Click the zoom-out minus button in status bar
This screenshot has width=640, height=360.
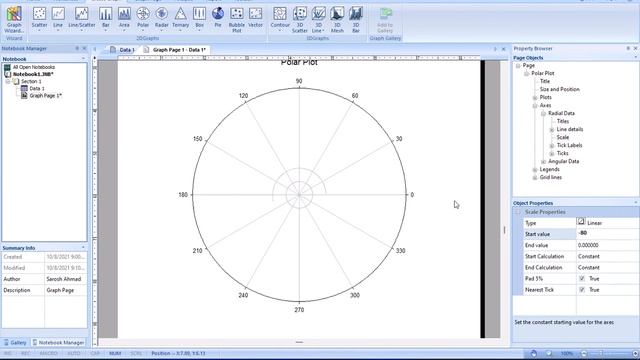tap(584, 353)
